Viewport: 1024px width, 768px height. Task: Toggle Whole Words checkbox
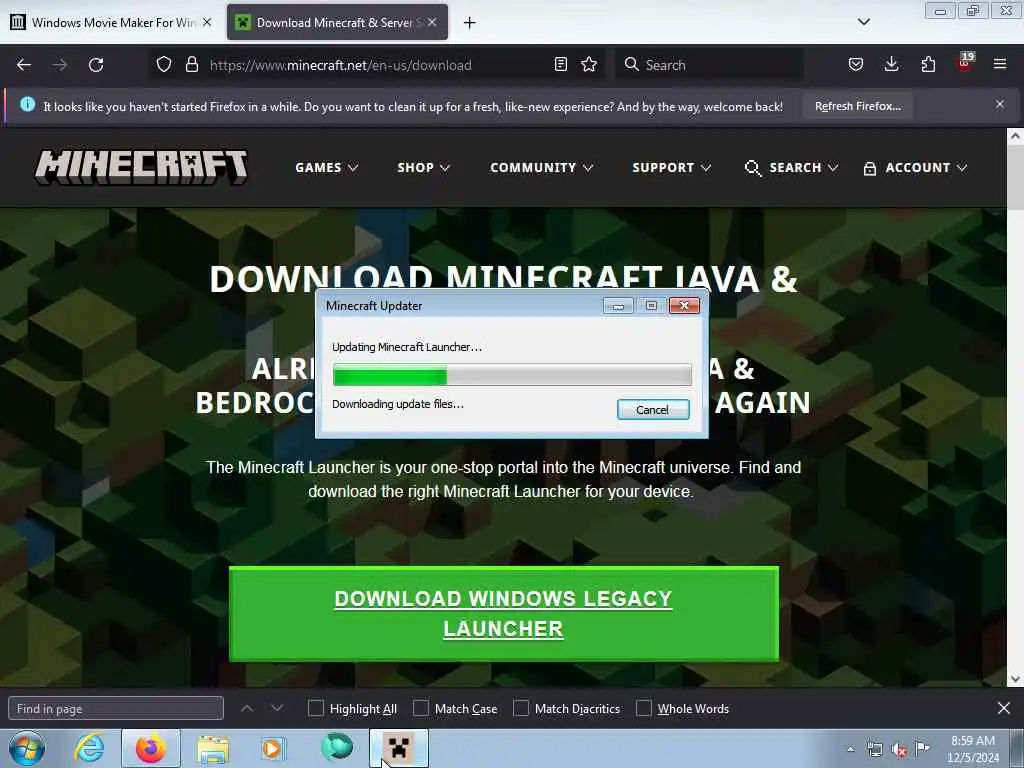pyautogui.click(x=644, y=708)
